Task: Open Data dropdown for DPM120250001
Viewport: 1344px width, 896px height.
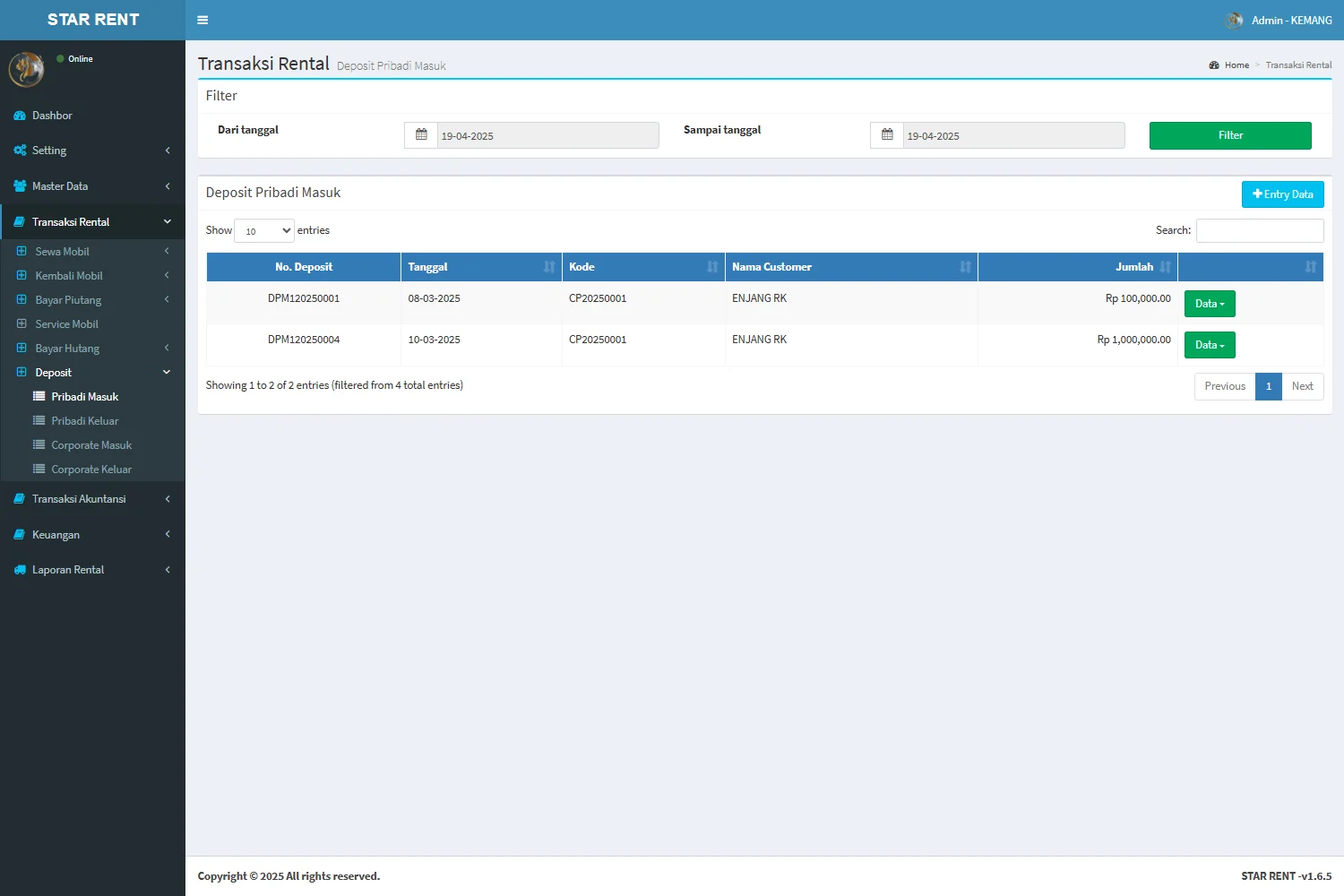Action: click(x=1210, y=304)
